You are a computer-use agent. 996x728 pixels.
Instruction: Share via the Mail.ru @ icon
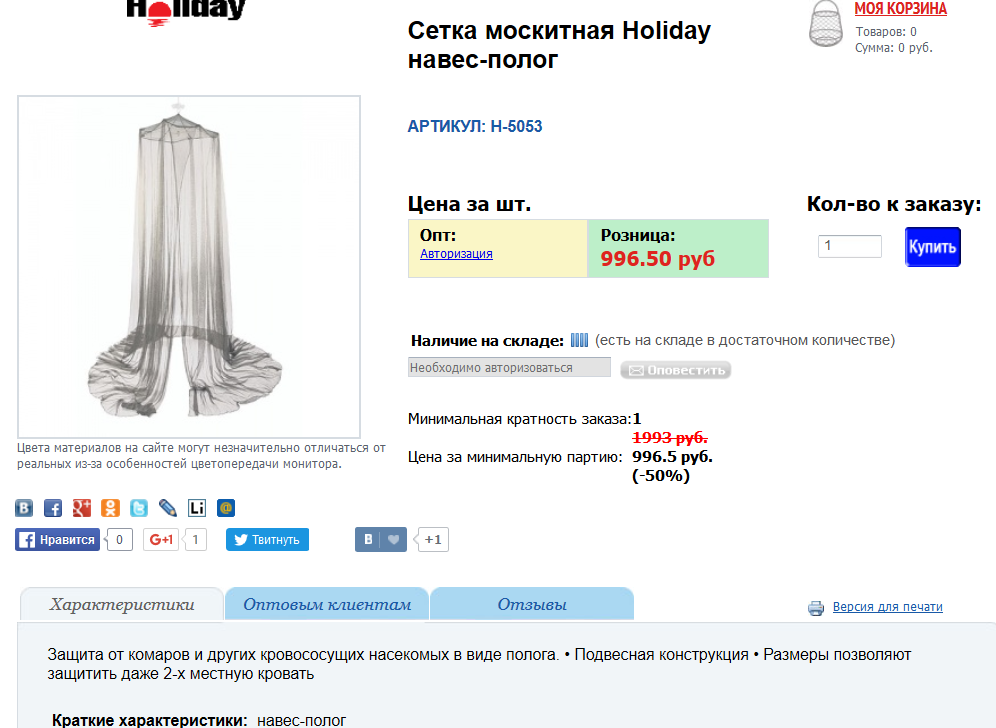226,508
